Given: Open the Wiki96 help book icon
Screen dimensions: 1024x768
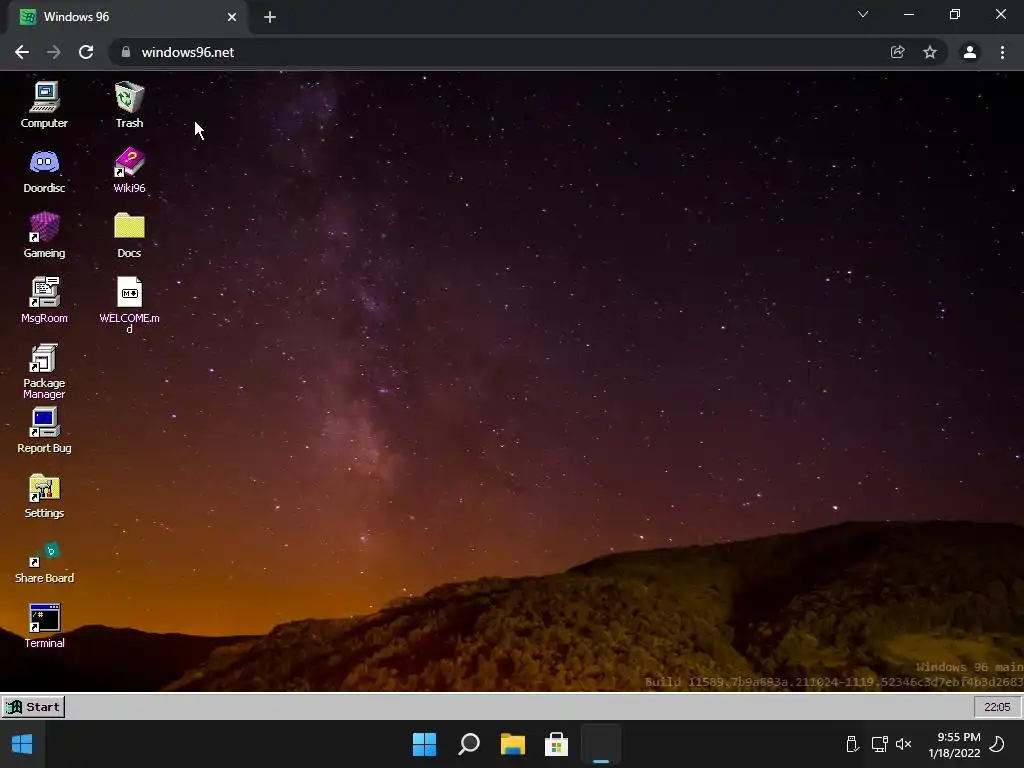Looking at the screenshot, I should 129,170.
